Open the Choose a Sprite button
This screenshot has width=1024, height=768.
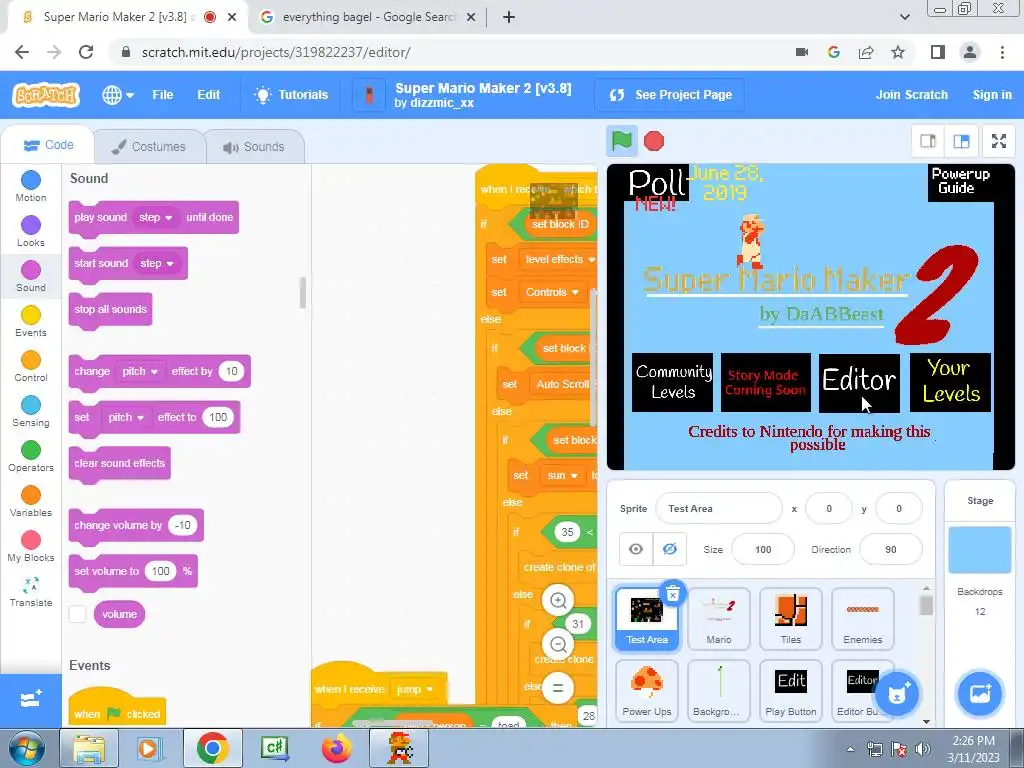click(x=897, y=694)
